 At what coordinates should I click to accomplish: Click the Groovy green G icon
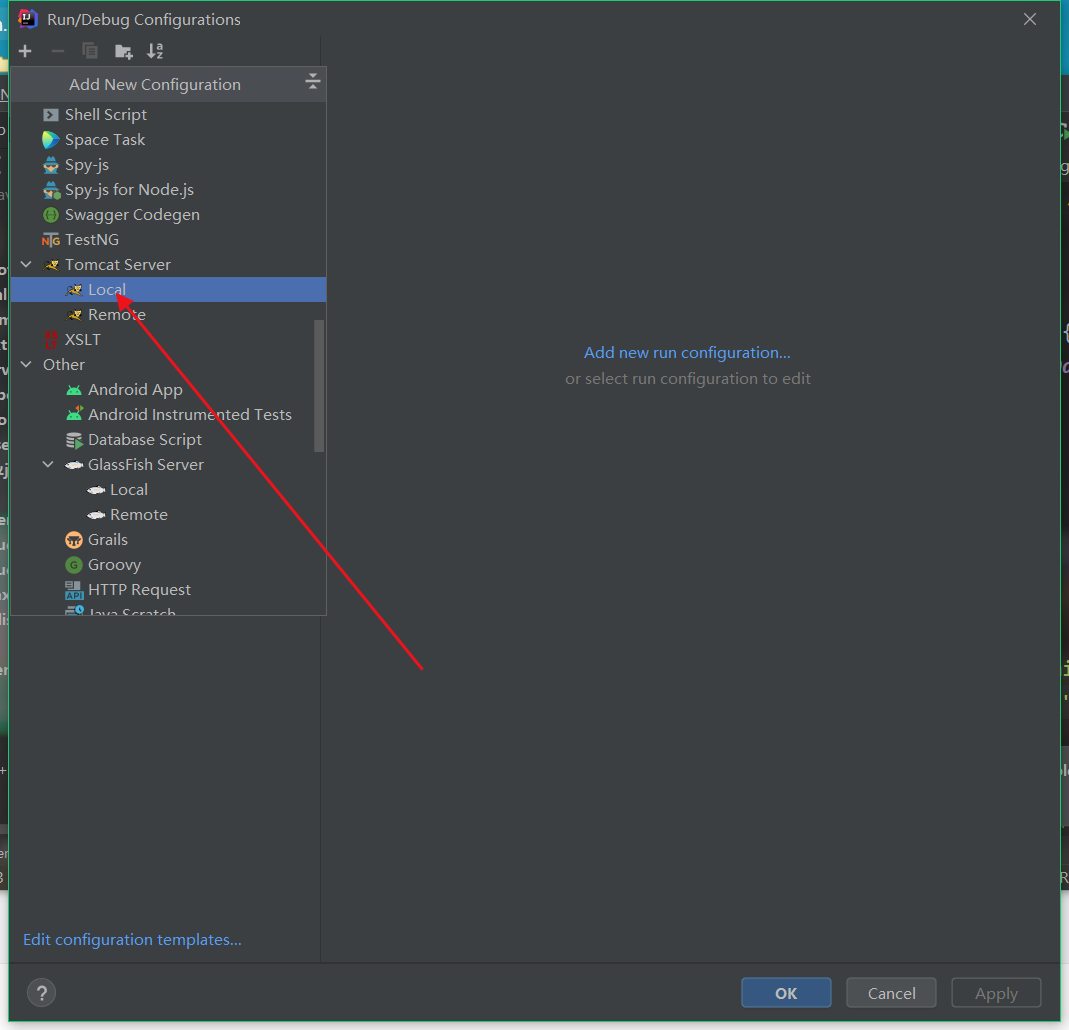[74, 564]
